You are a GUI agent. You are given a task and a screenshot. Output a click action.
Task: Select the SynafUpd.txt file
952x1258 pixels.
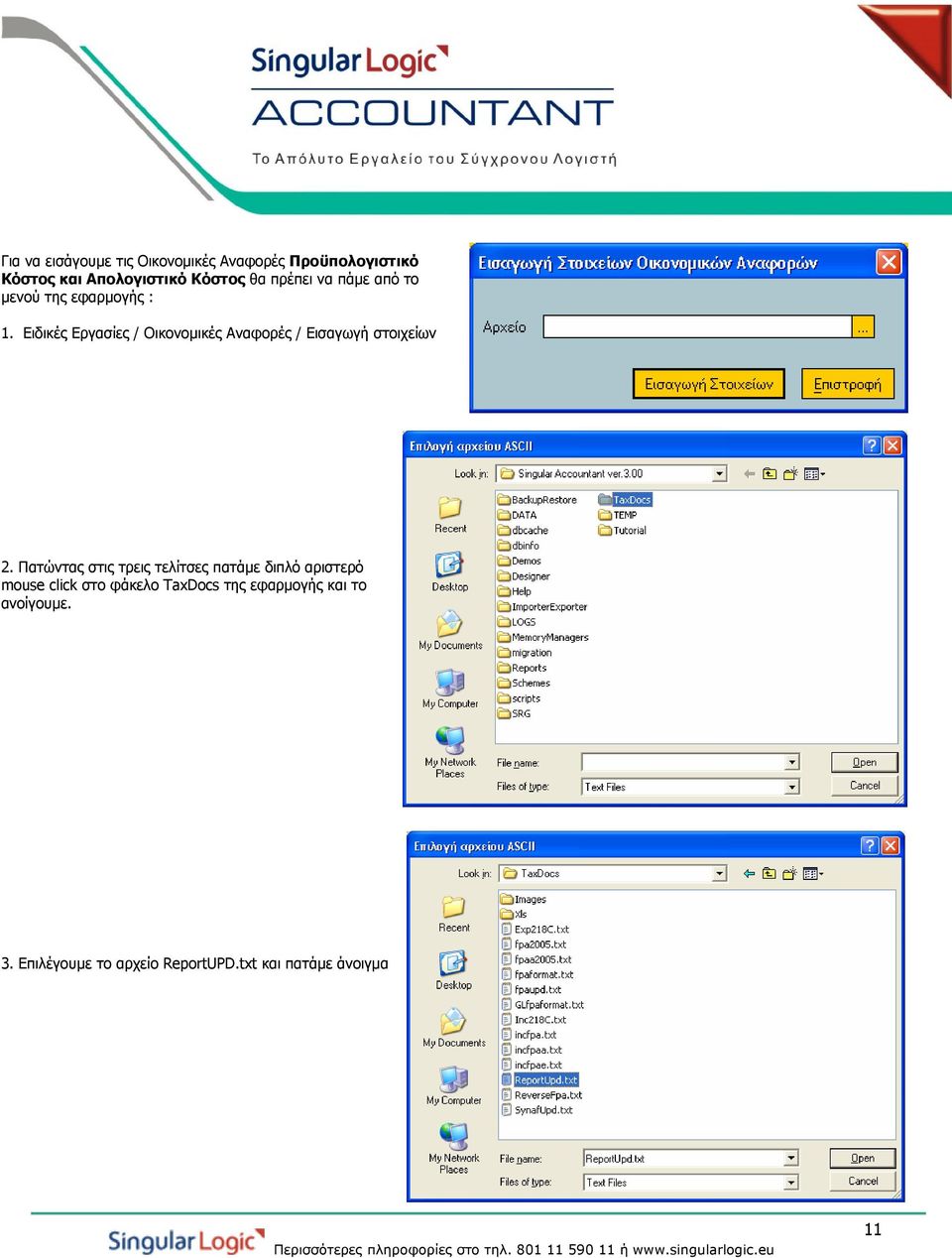point(536,1110)
